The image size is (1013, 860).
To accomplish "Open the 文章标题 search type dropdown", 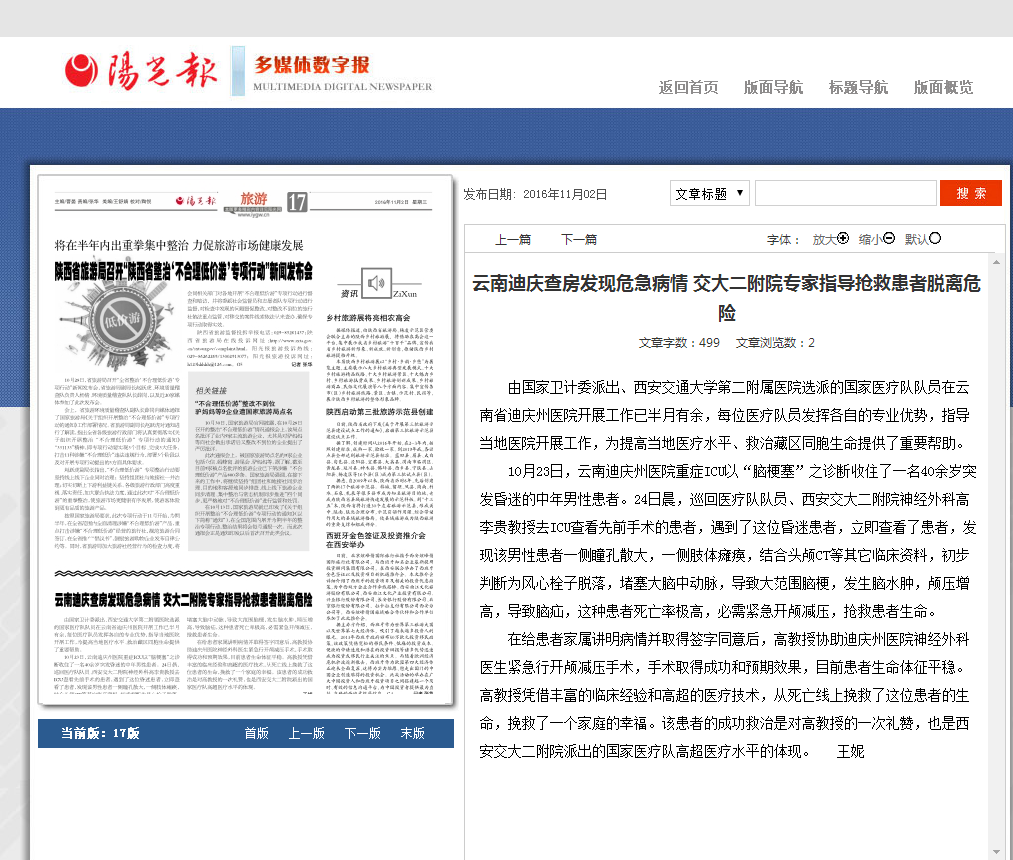I will (709, 193).
